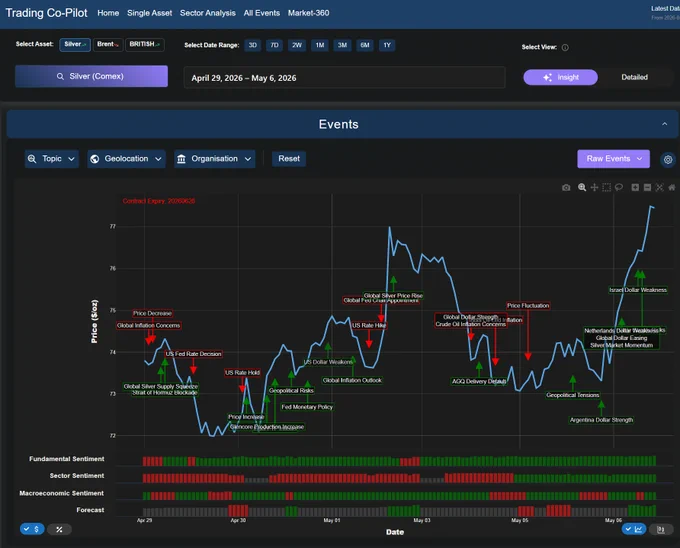This screenshot has width=680, height=548.
Task: Set date range to 7D
Action: (275, 45)
